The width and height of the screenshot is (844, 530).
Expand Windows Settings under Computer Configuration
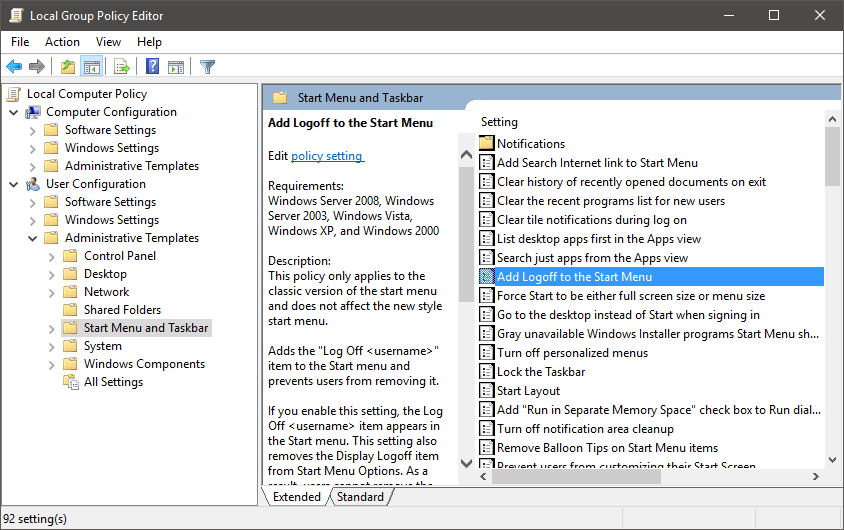tap(33, 149)
